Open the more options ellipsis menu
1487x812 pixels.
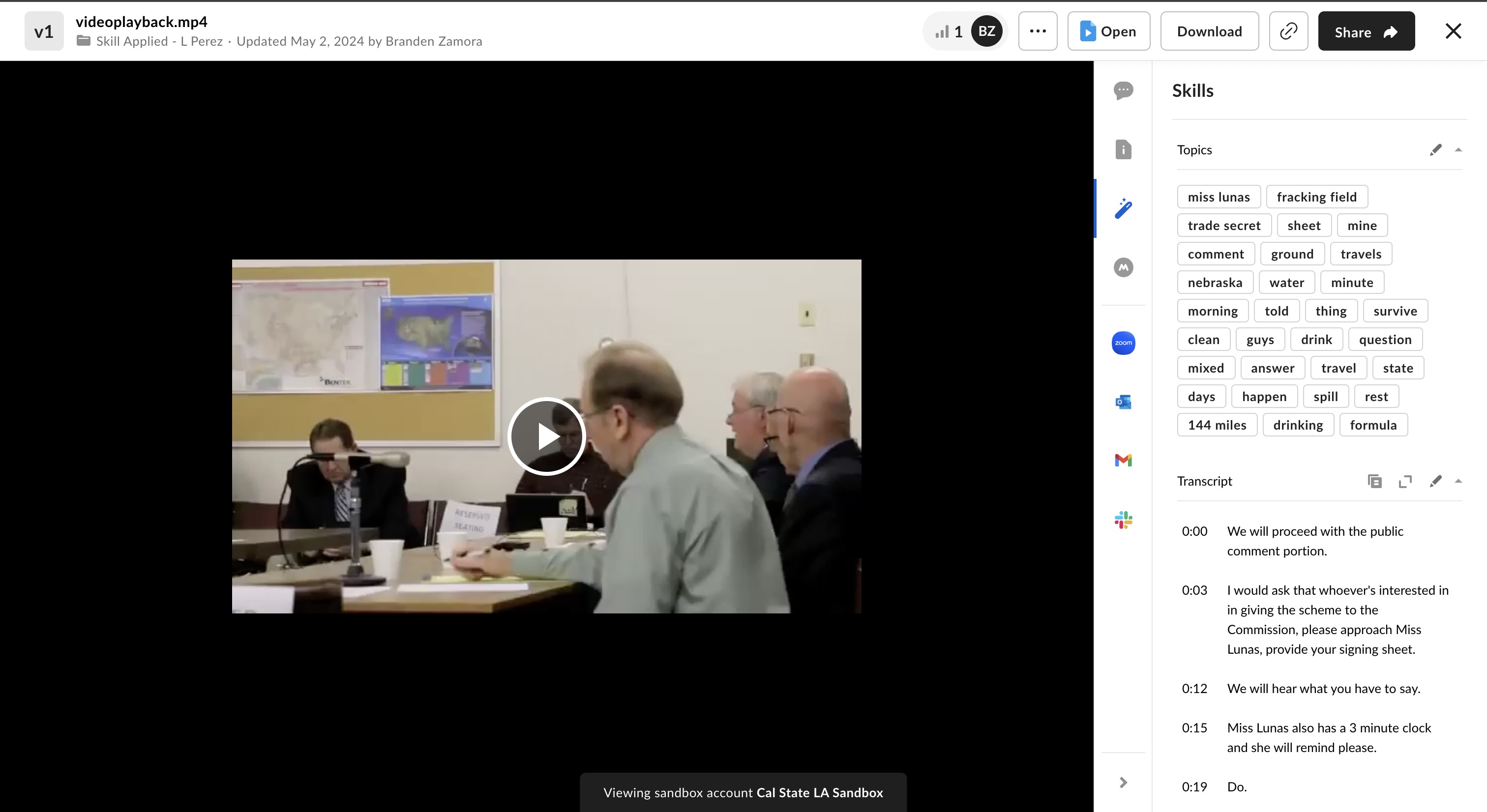point(1038,31)
